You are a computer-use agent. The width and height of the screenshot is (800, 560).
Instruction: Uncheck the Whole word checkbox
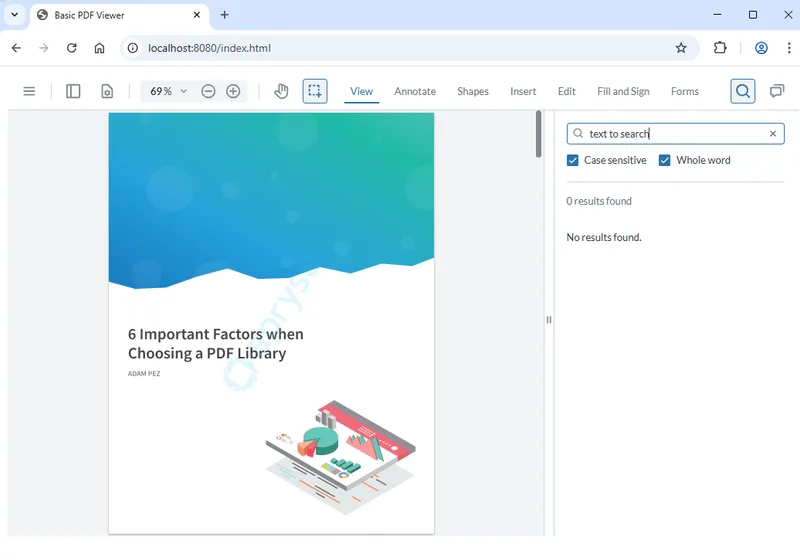[x=664, y=160]
